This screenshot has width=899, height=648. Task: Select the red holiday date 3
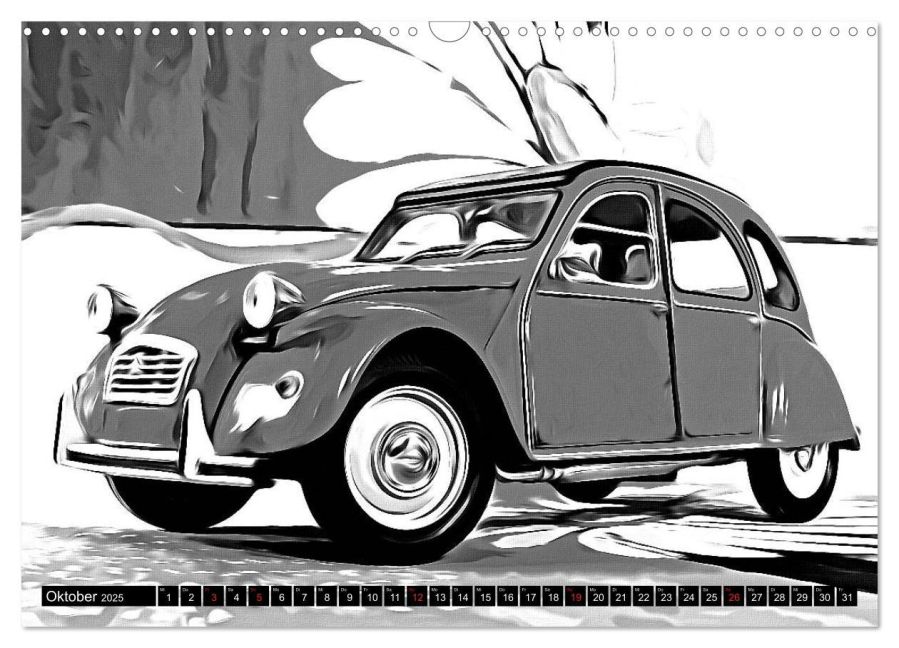(x=214, y=597)
